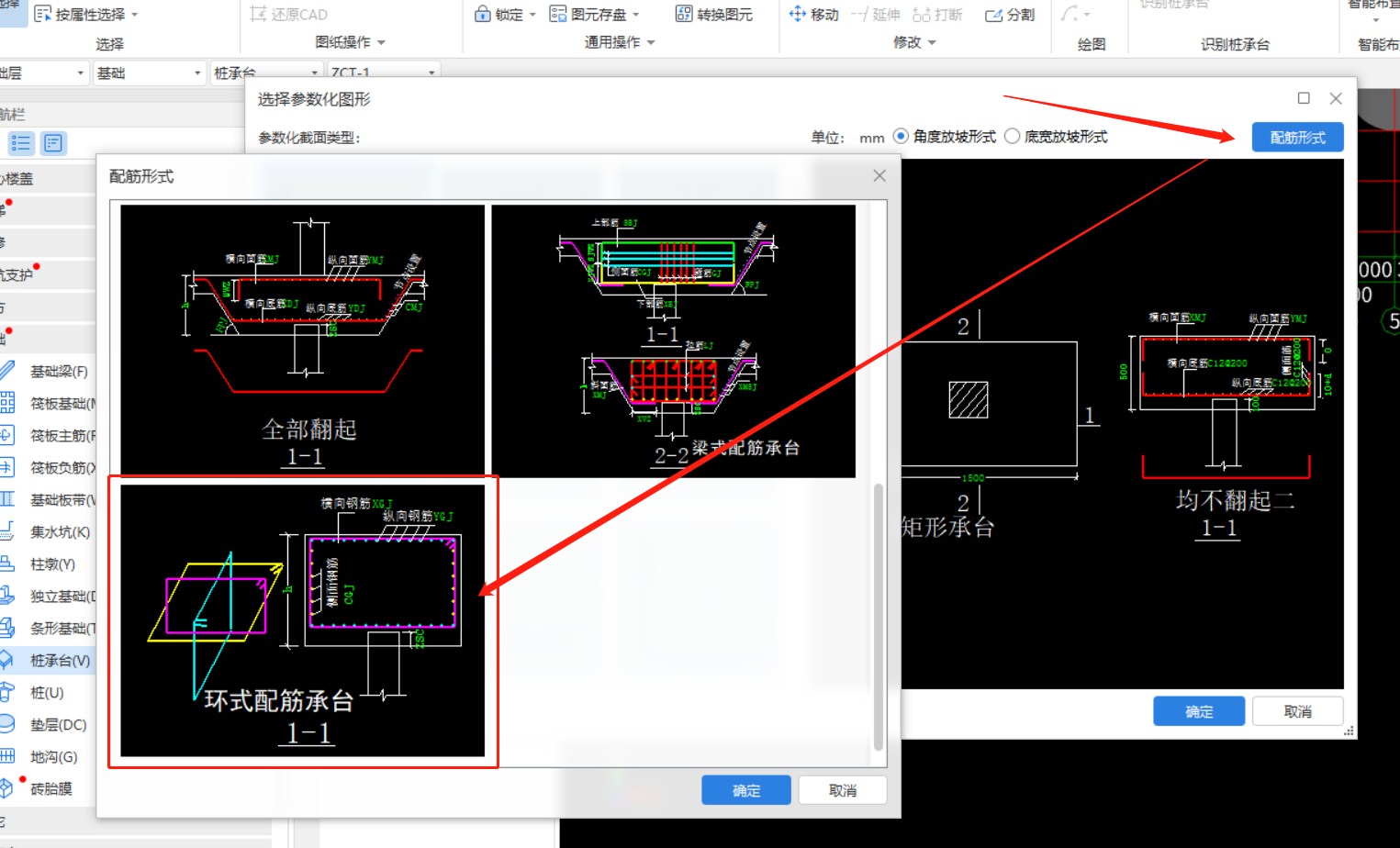The height and width of the screenshot is (848, 1400).
Task: Select the 移动 move tool
Action: click(814, 14)
